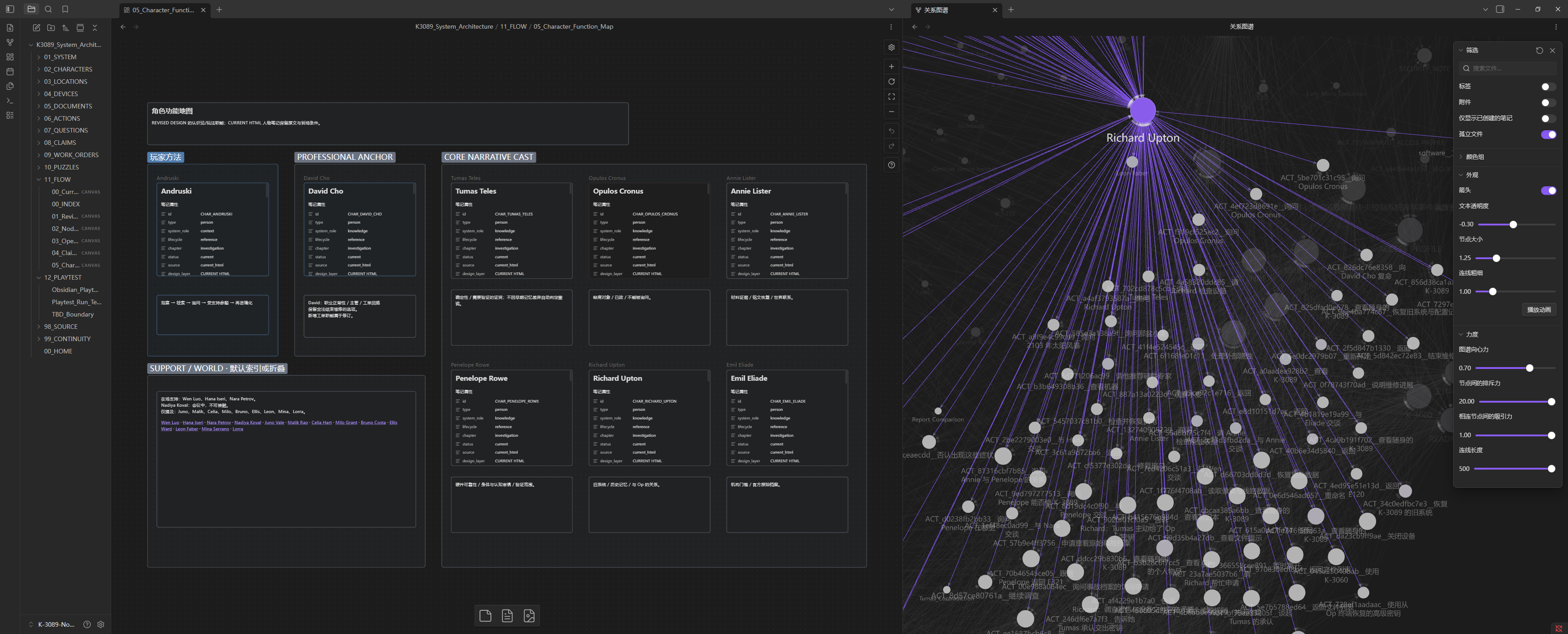Image resolution: width=1568 pixels, height=634 pixels.
Task: Add media from vault to canvas
Action: pos(529,616)
